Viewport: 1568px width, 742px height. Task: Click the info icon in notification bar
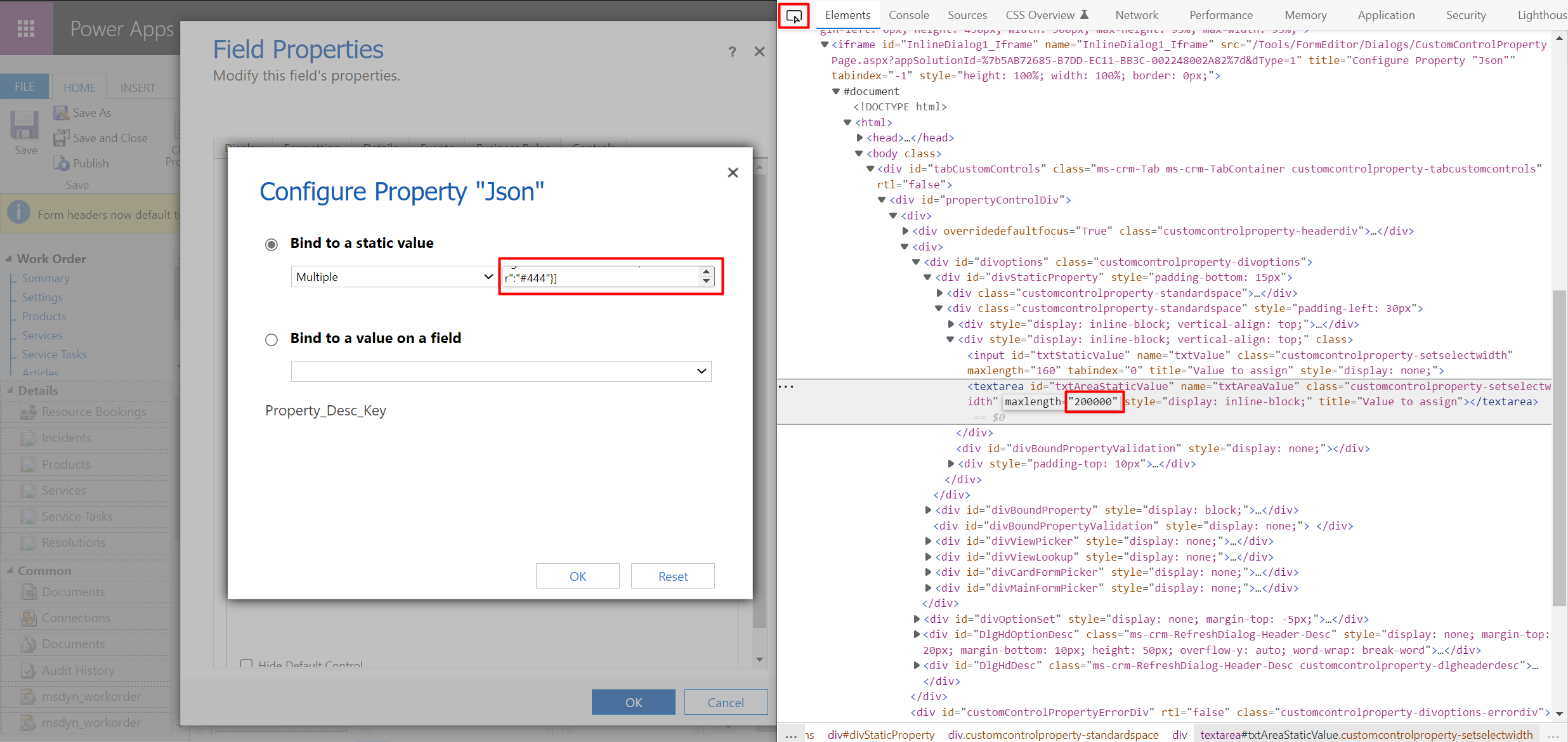click(x=19, y=212)
